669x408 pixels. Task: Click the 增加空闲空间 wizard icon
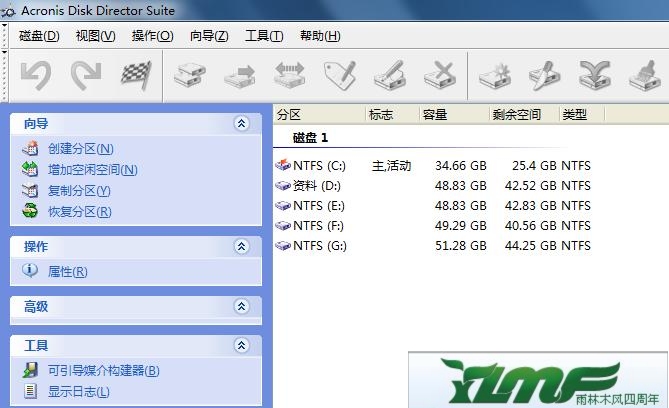pyautogui.click(x=30, y=169)
